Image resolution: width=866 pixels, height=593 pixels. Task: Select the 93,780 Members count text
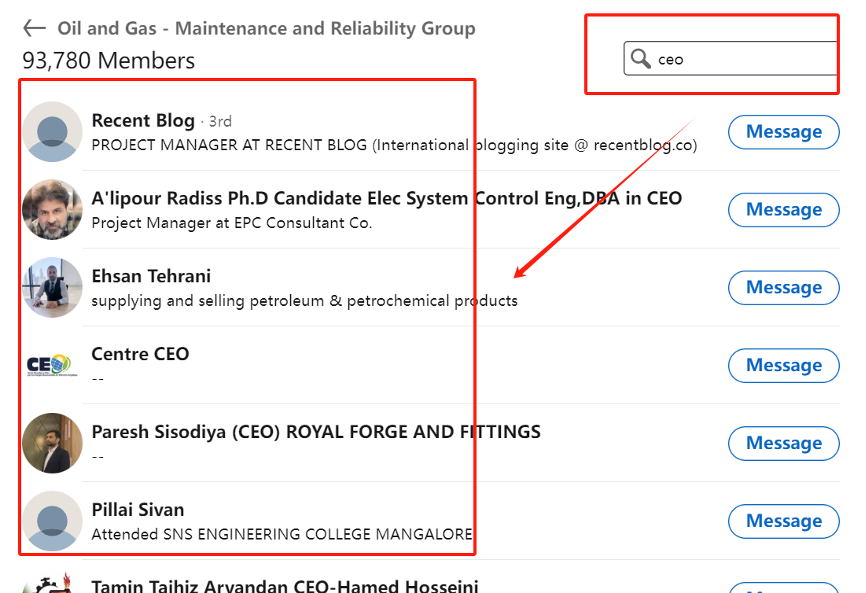click(x=108, y=61)
